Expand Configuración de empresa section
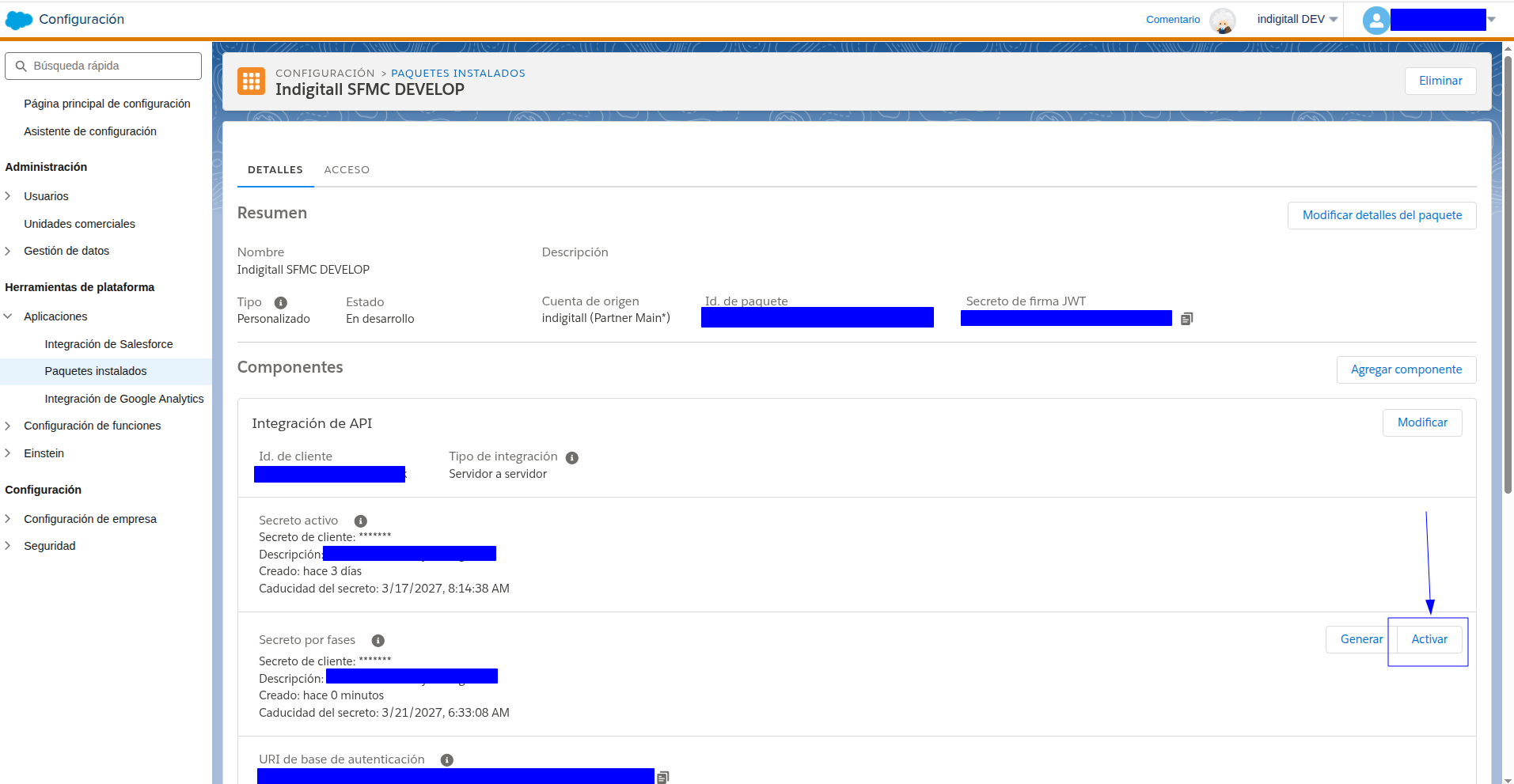 [x=8, y=519]
